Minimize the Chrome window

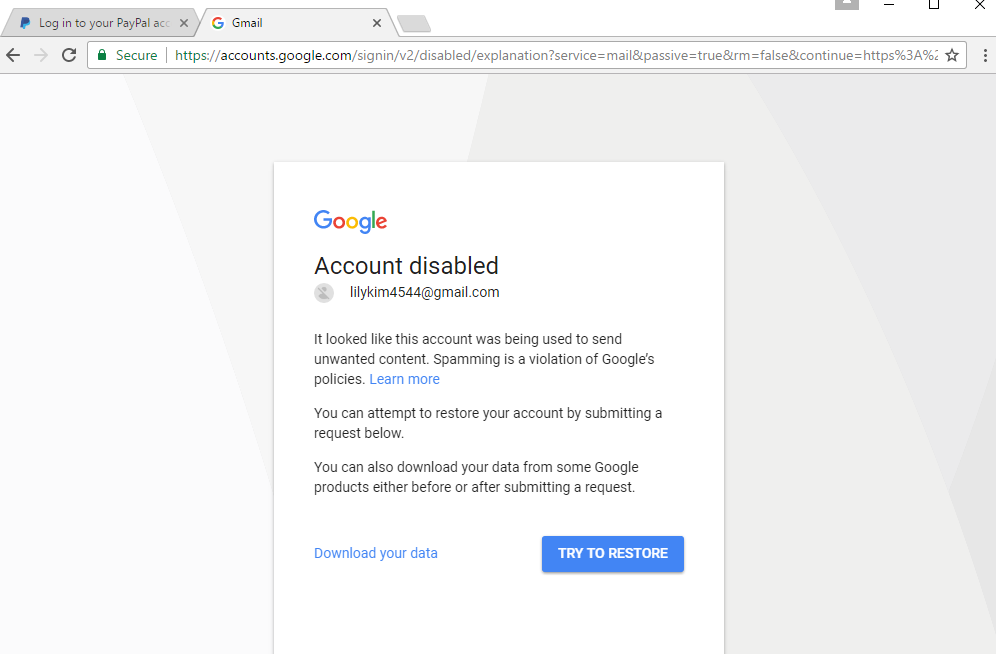pos(889,4)
